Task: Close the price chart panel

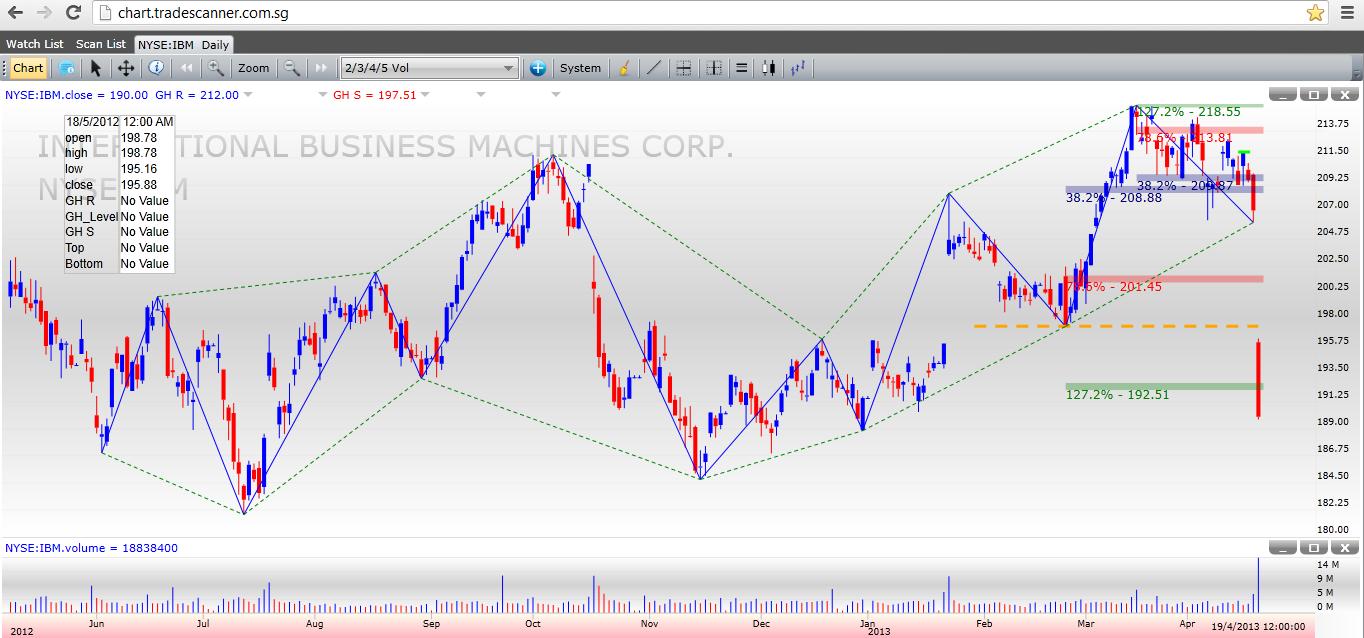Action: (1344, 94)
